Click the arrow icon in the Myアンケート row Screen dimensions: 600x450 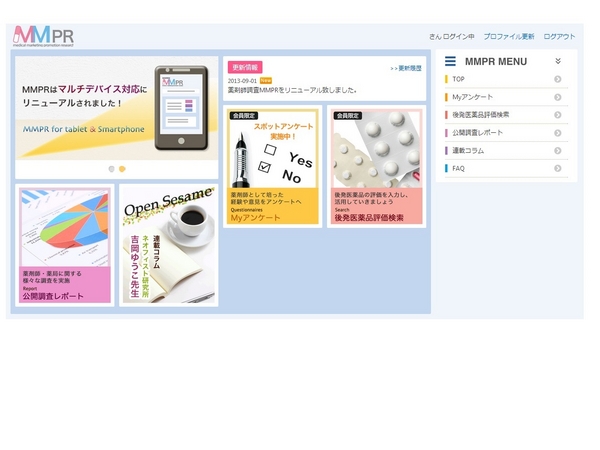pos(558,97)
